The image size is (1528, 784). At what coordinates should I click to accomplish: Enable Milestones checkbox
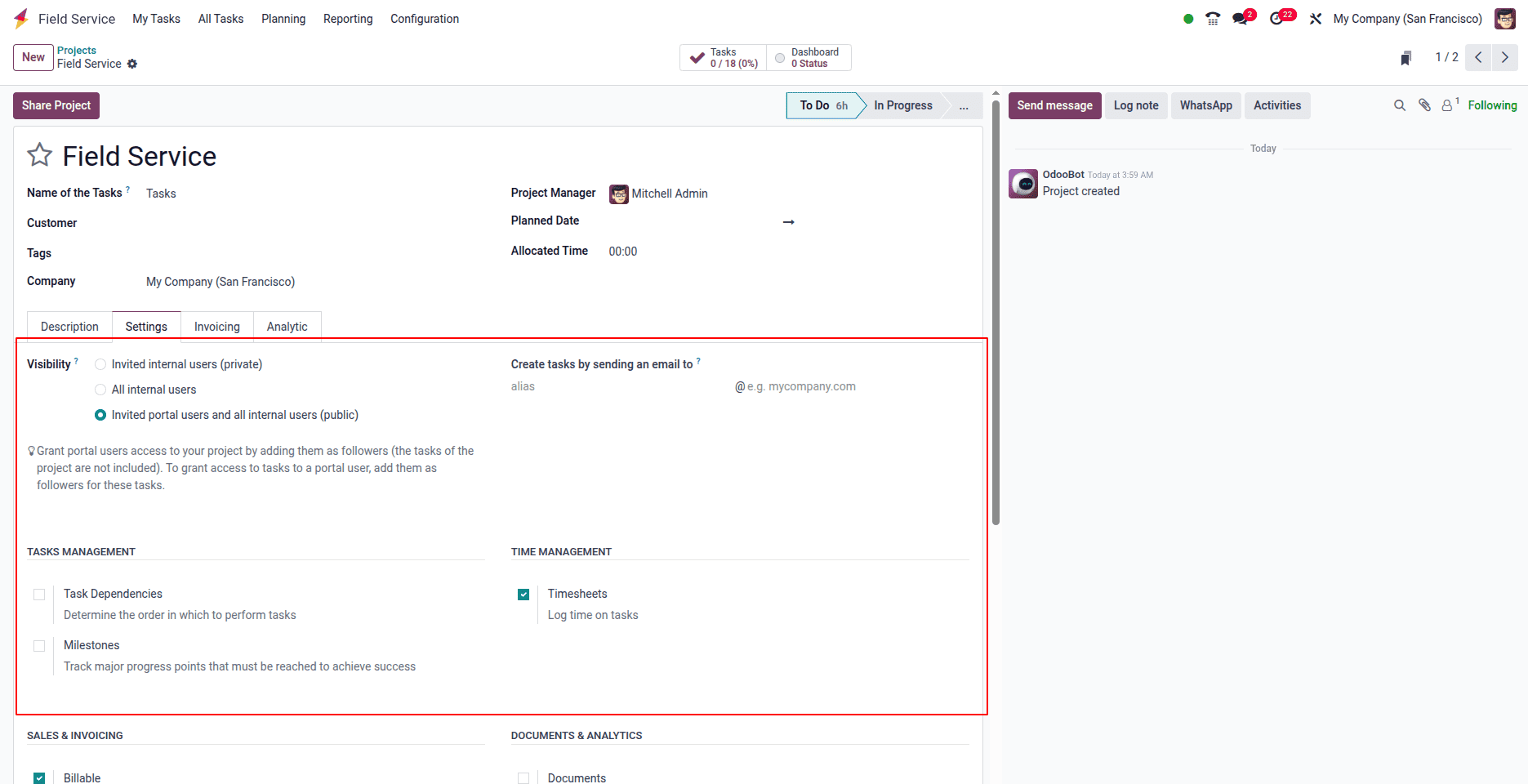tap(39, 646)
